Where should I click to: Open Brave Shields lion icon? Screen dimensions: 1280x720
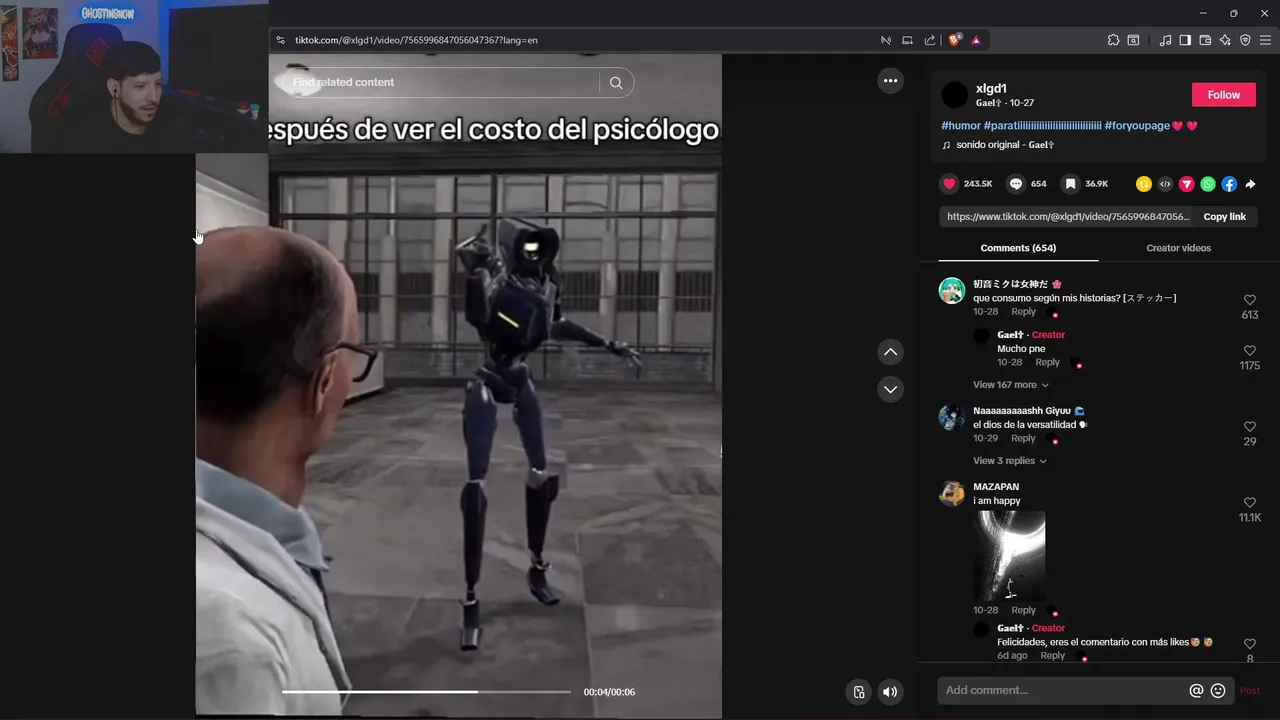coord(954,40)
